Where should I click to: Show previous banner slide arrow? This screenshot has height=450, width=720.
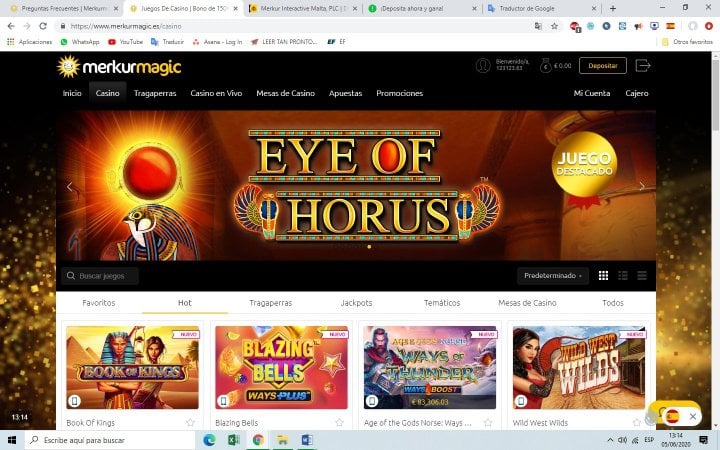[x=70, y=186]
